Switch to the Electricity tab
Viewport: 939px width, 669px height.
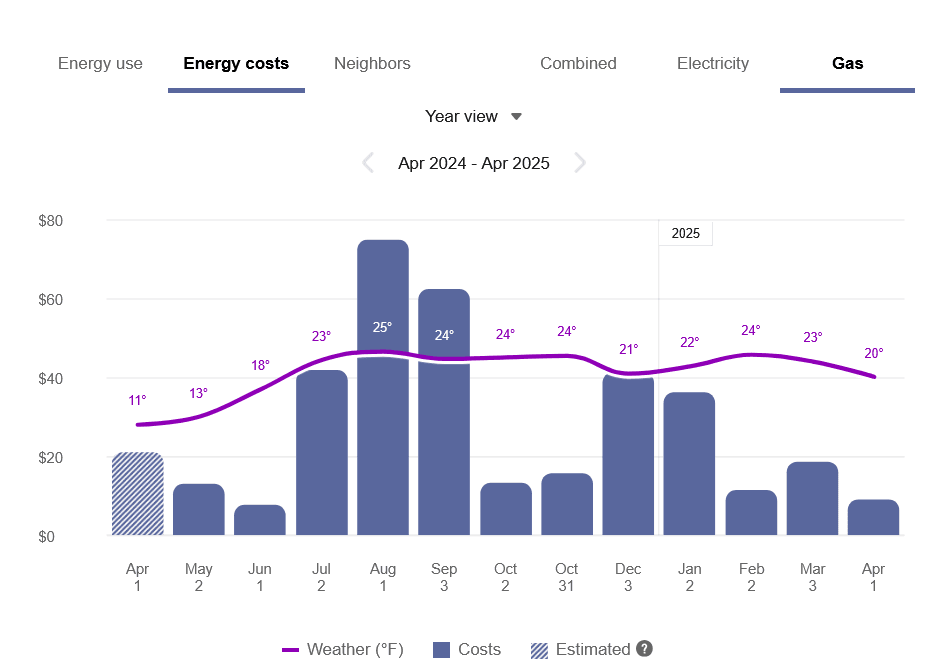tap(713, 63)
